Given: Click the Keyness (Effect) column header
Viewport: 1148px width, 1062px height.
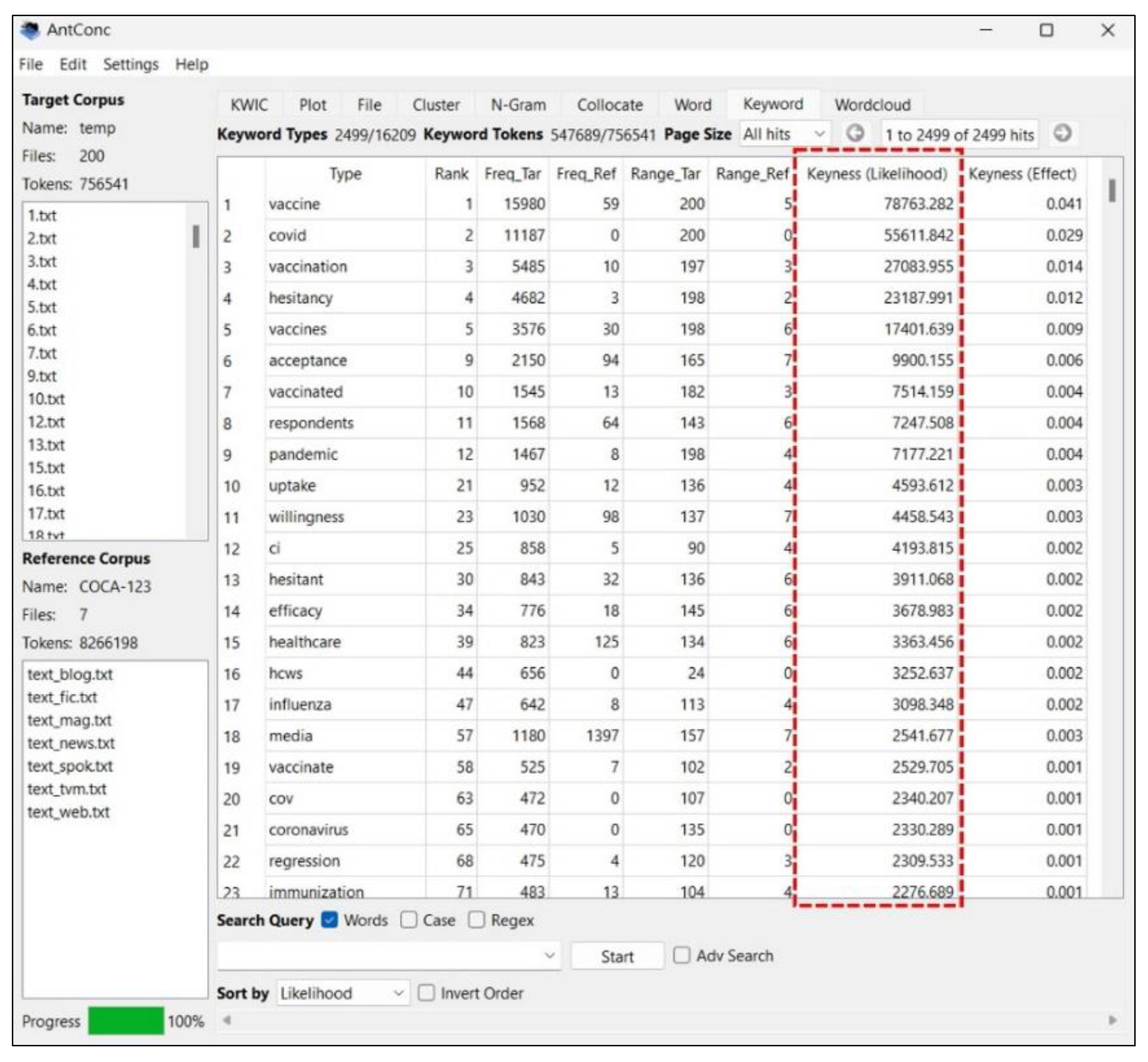Looking at the screenshot, I should pyautogui.click(x=1022, y=174).
